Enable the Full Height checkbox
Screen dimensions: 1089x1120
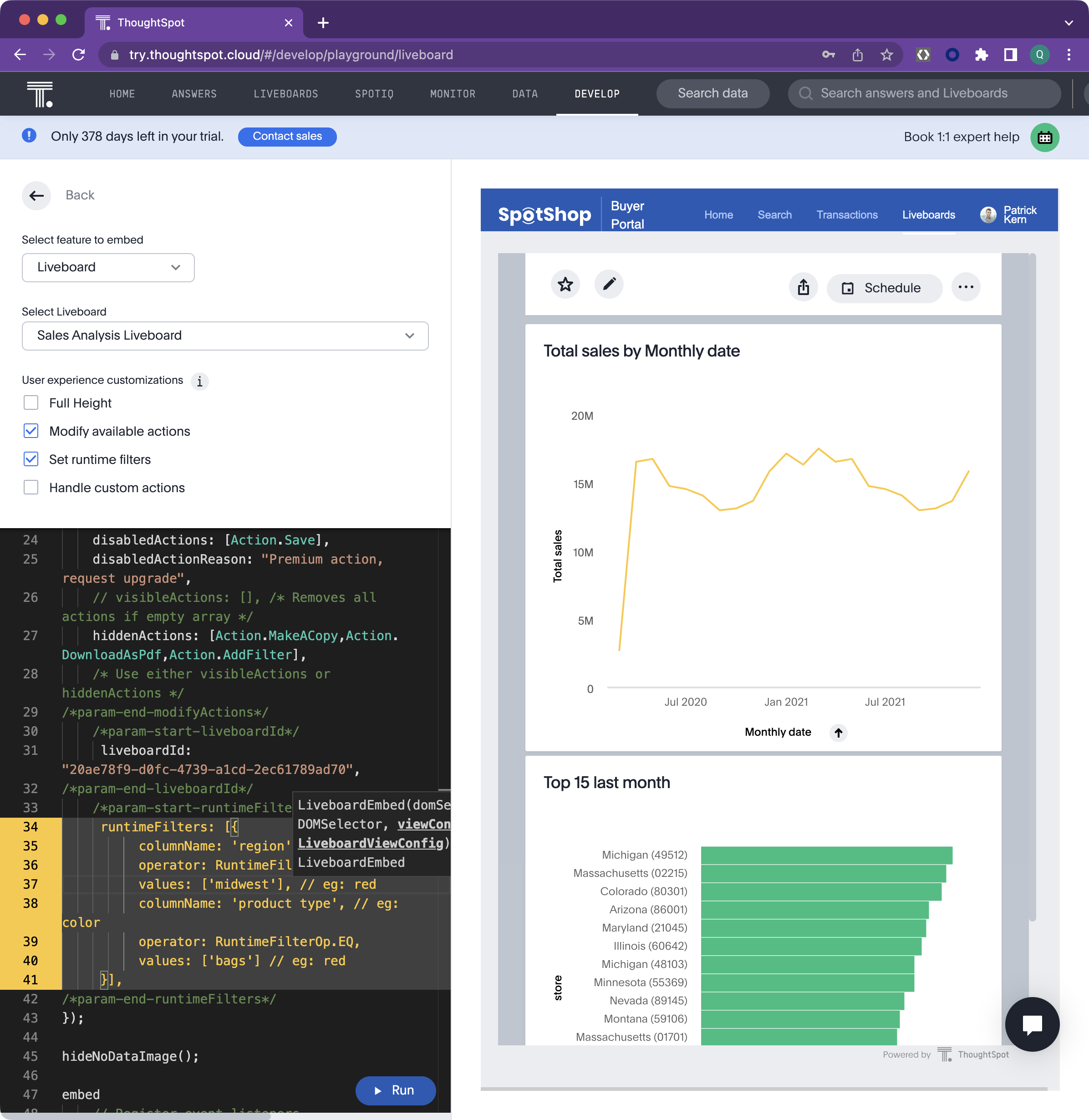point(31,402)
